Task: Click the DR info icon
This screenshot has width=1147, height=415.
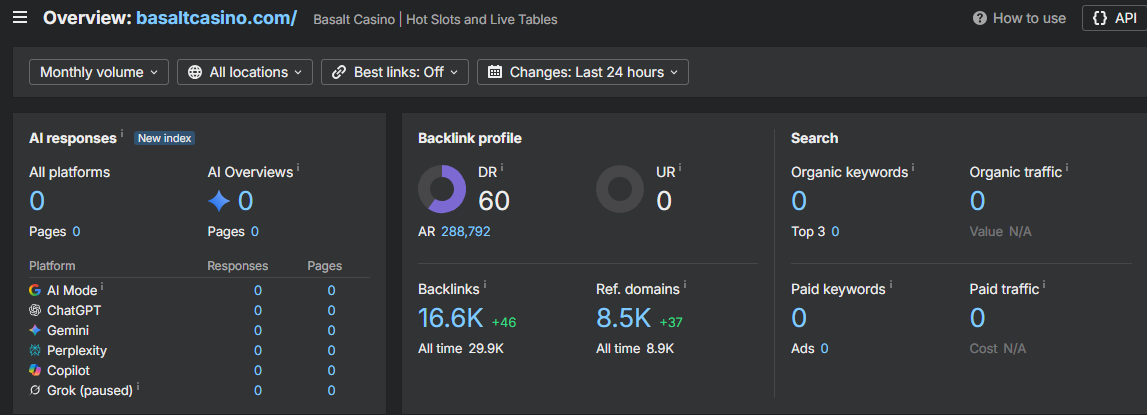Action: (502, 168)
